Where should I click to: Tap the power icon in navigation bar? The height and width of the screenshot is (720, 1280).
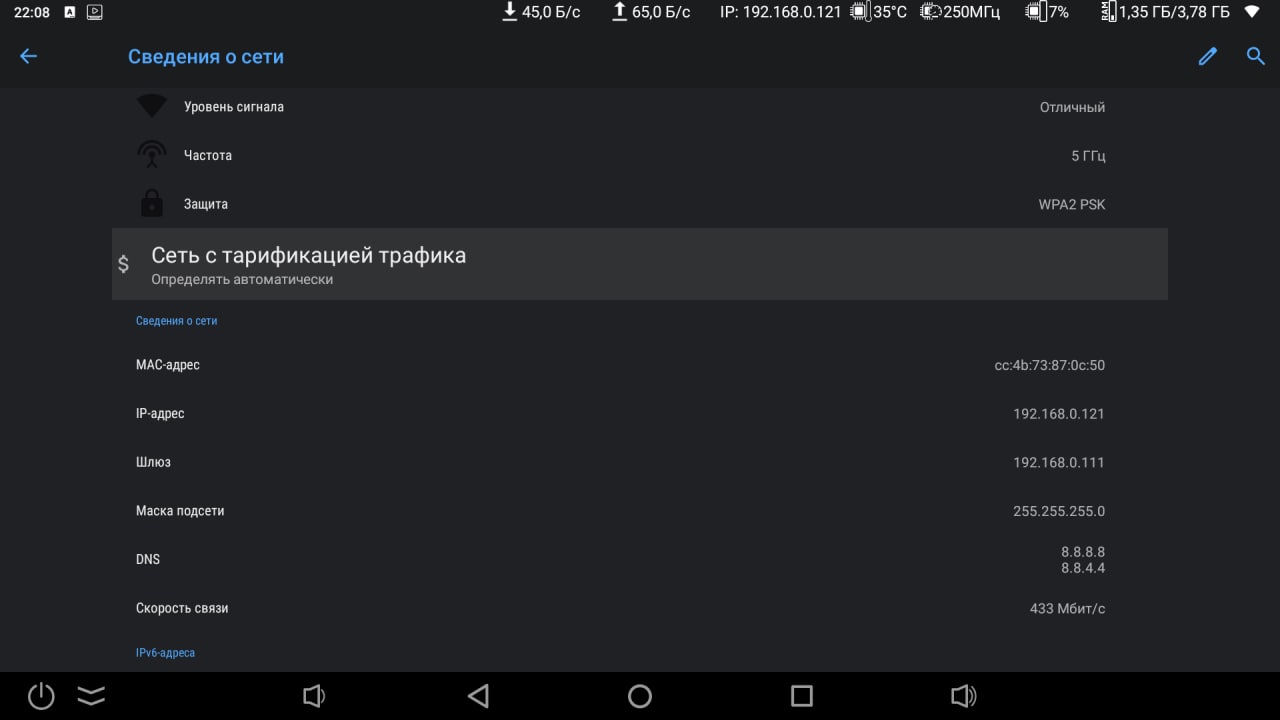pos(41,696)
